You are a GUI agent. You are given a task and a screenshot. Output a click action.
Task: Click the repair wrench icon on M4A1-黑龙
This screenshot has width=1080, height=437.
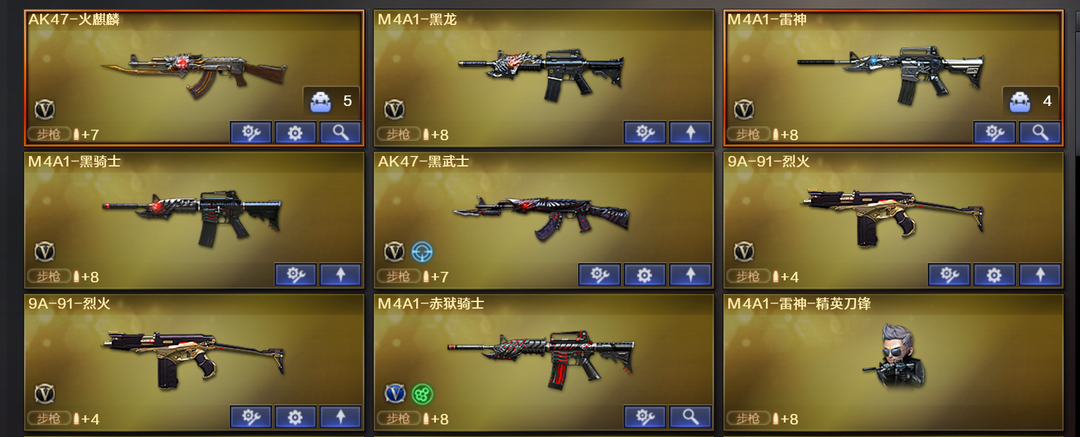pos(645,133)
